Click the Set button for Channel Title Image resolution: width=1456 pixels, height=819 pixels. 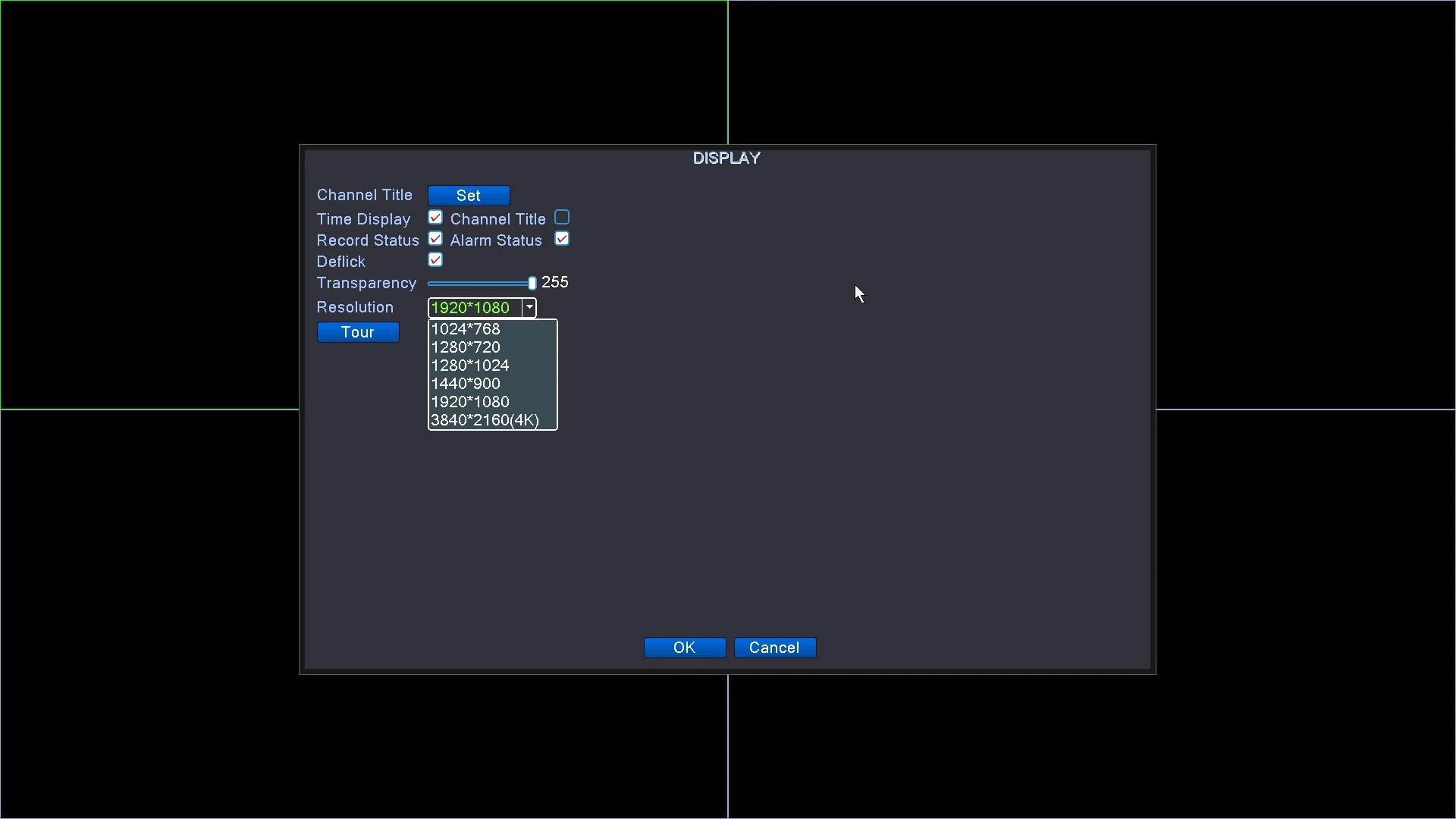click(x=469, y=196)
